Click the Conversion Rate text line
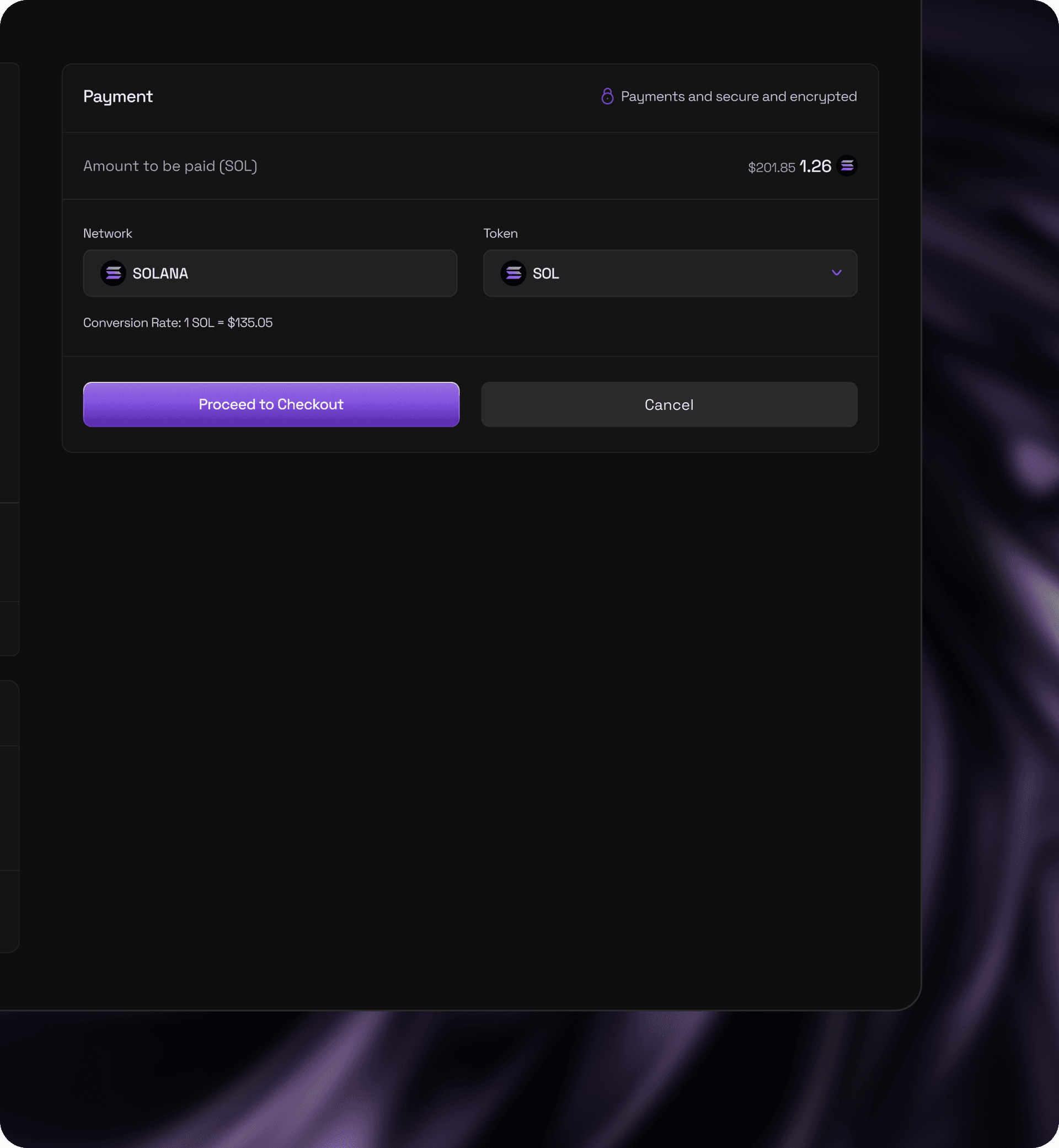The height and width of the screenshot is (1148, 1059). coord(178,323)
